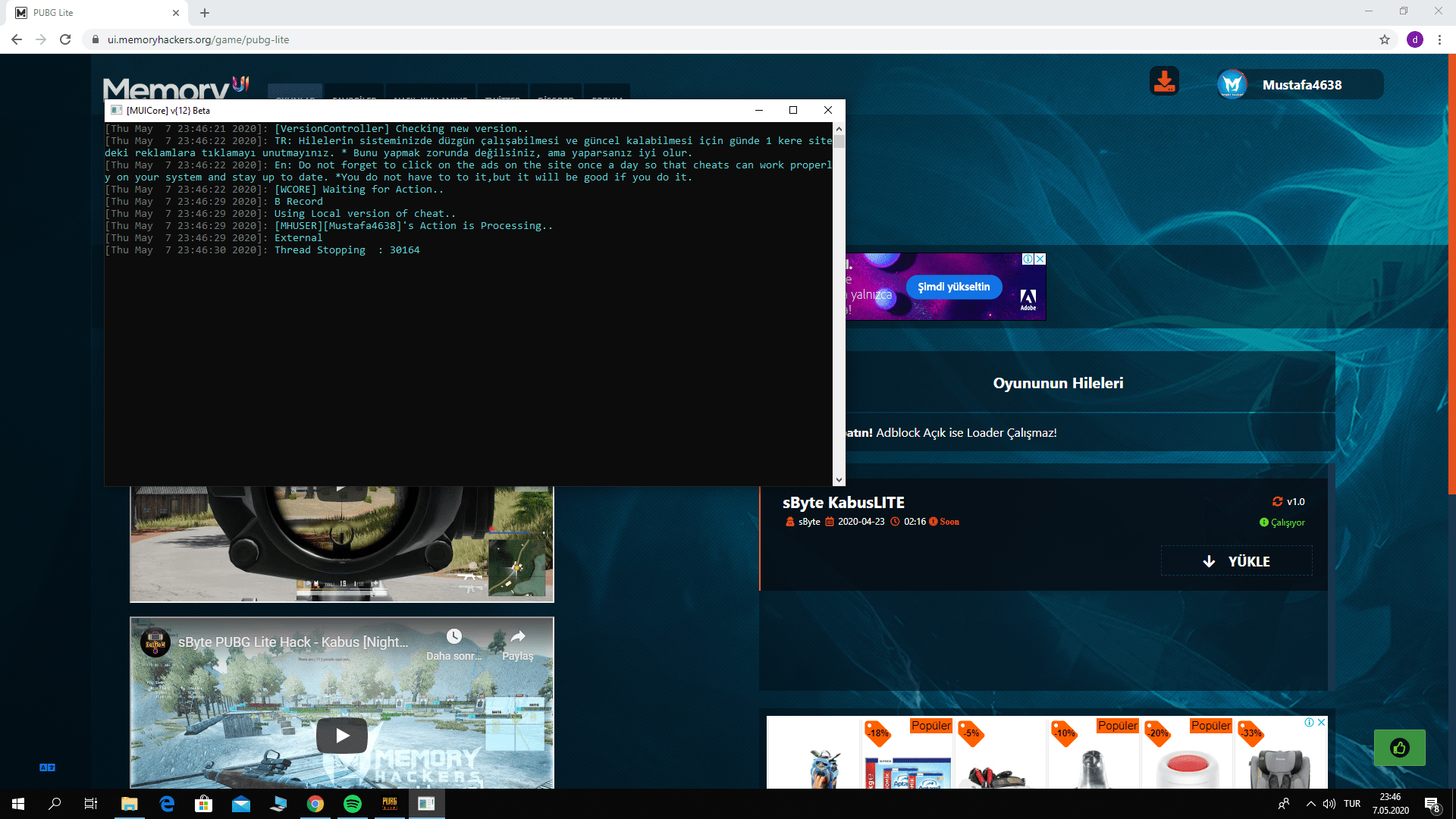Viewport: 1456px width, 819px height.
Task: Click the -33% car seat product in the ad
Action: pos(1281,753)
